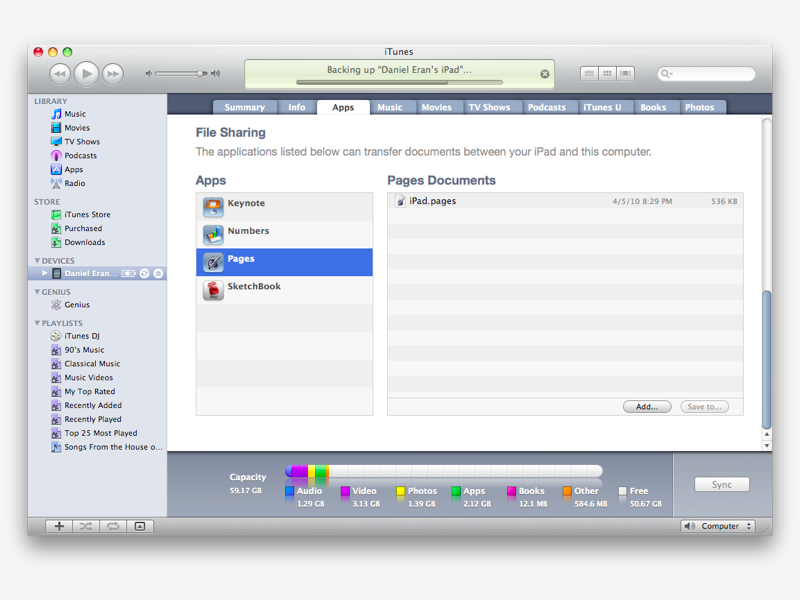The image size is (800, 600).
Task: Open the Genius icon in sidebar
Action: [x=56, y=305]
